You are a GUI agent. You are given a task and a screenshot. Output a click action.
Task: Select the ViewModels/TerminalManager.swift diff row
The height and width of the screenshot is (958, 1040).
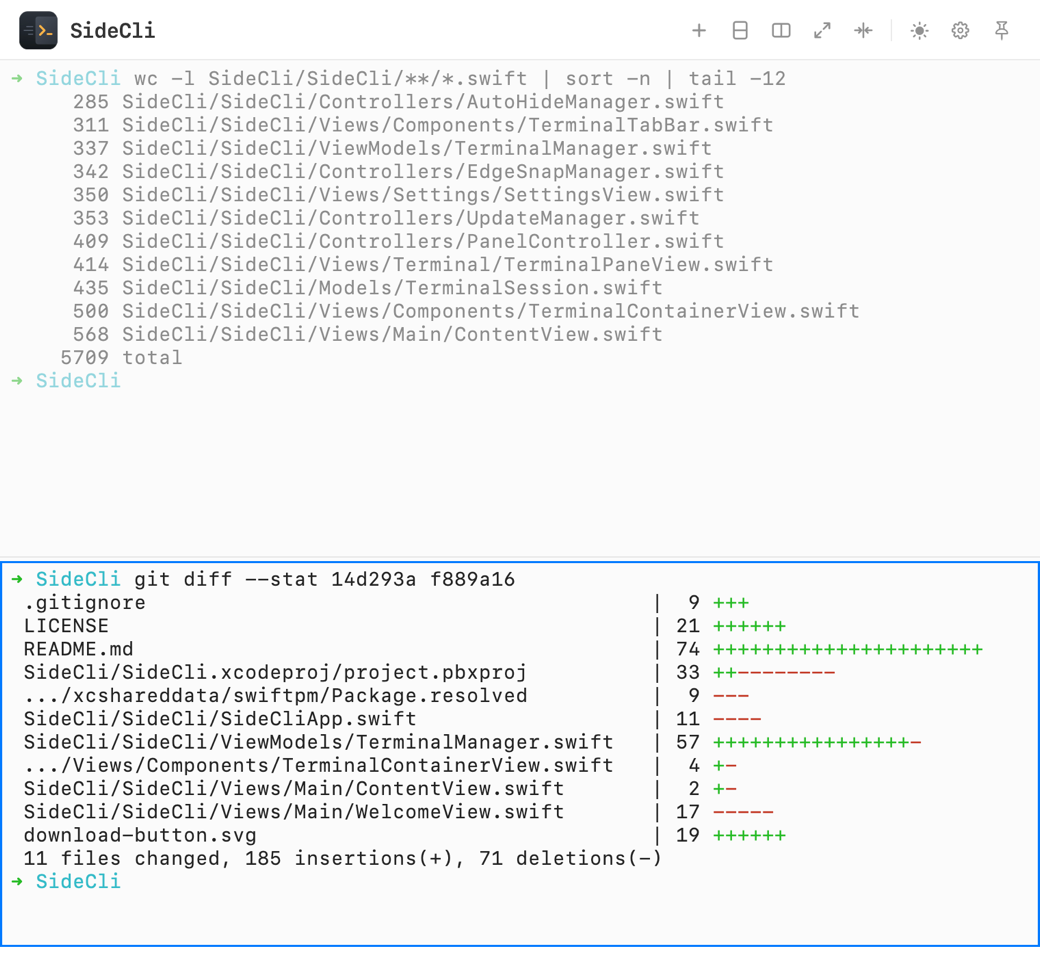(472, 742)
